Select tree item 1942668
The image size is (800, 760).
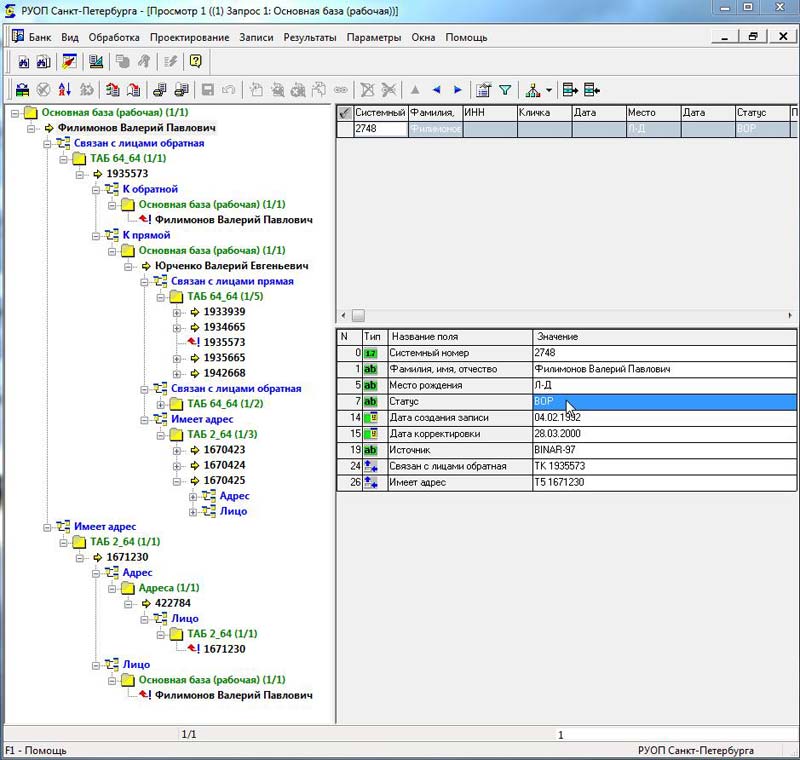[x=224, y=373]
